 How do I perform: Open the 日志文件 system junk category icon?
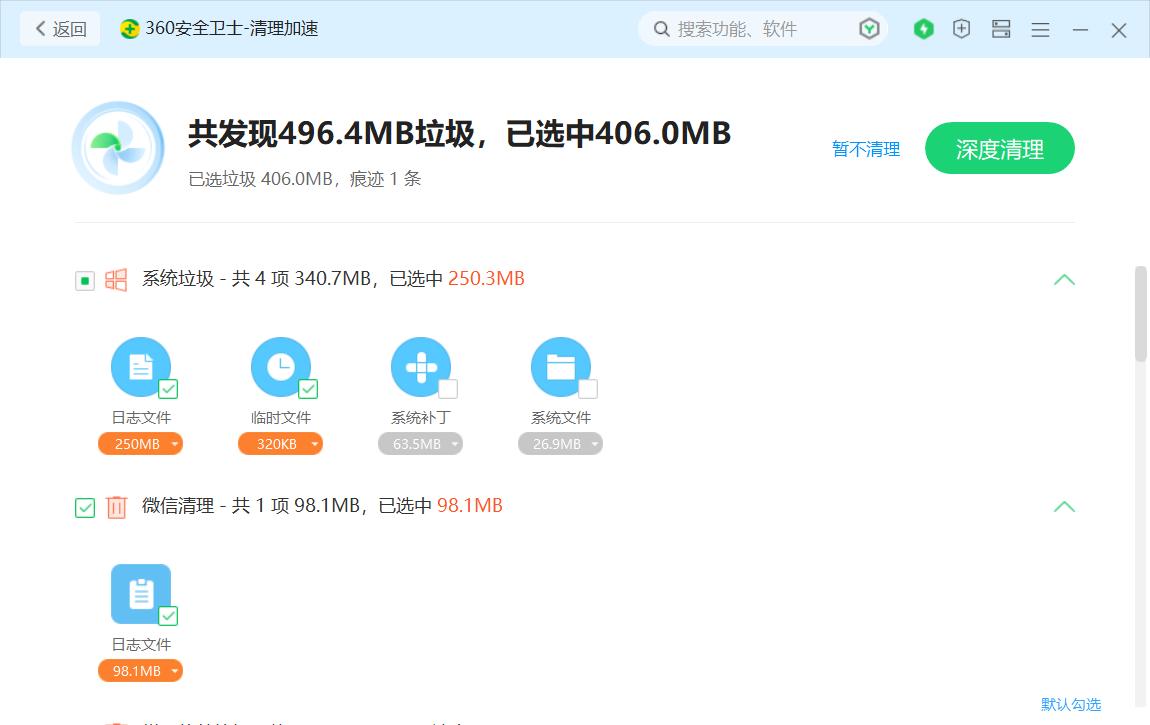(x=141, y=366)
